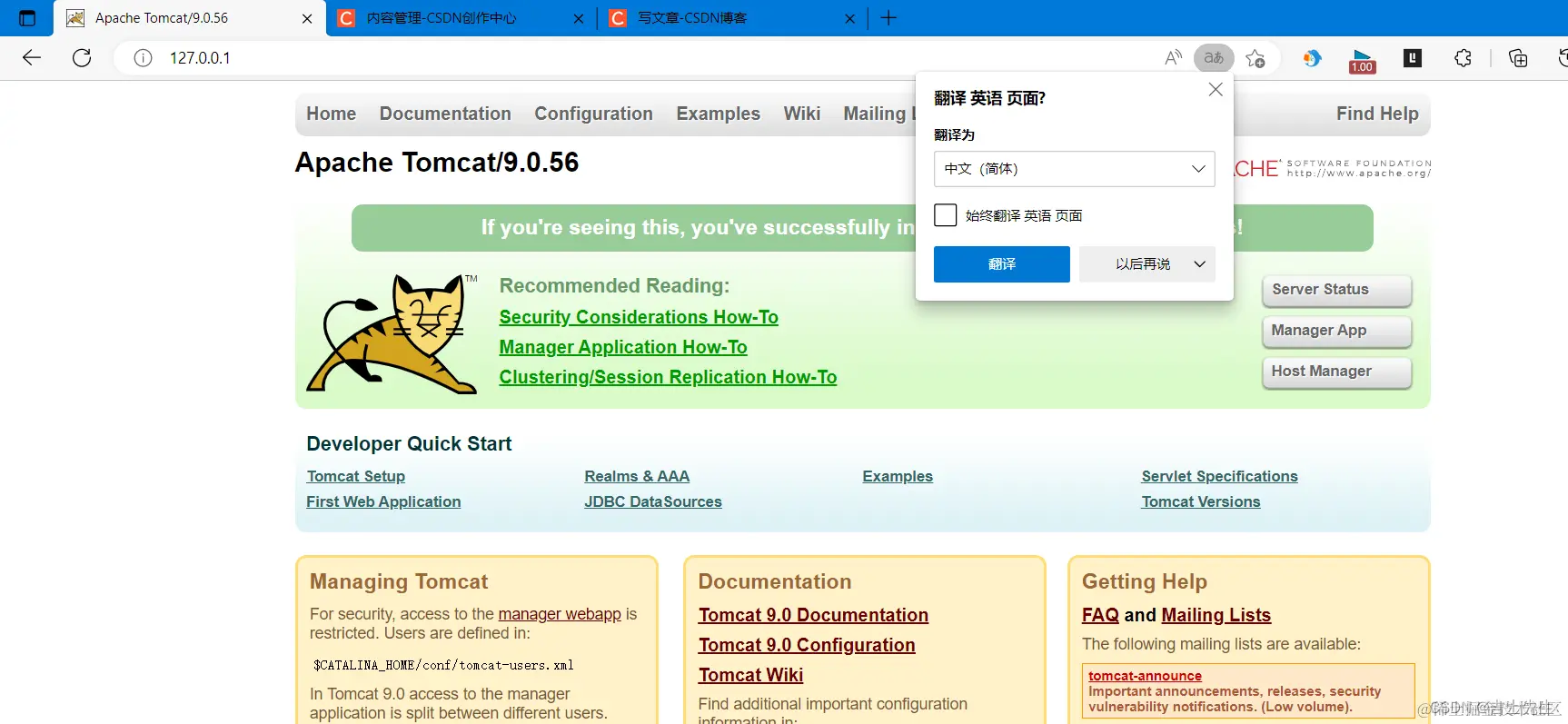1568x724 pixels.
Task: Open the Collections icon in the toolbar
Action: point(1518,58)
